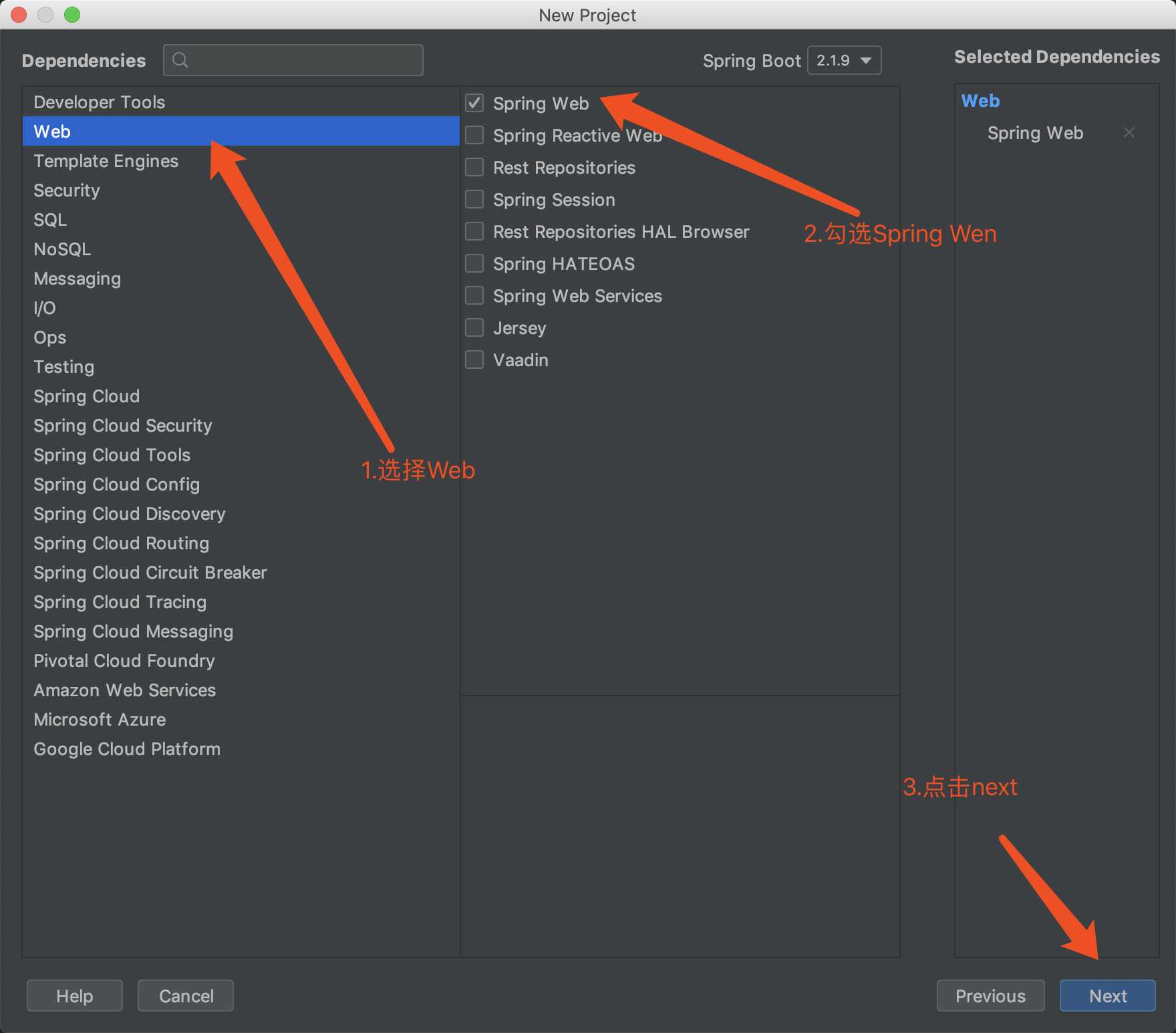Click the search magnifier icon in Dependencies
The width and height of the screenshot is (1176, 1033).
[x=180, y=60]
